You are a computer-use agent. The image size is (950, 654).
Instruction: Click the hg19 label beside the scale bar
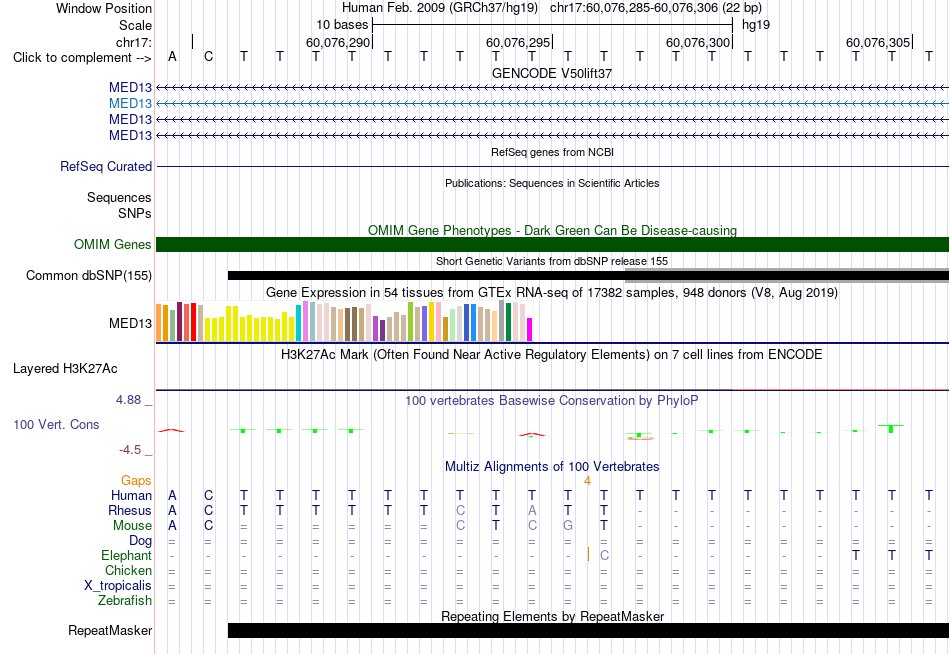pyautogui.click(x=756, y=25)
